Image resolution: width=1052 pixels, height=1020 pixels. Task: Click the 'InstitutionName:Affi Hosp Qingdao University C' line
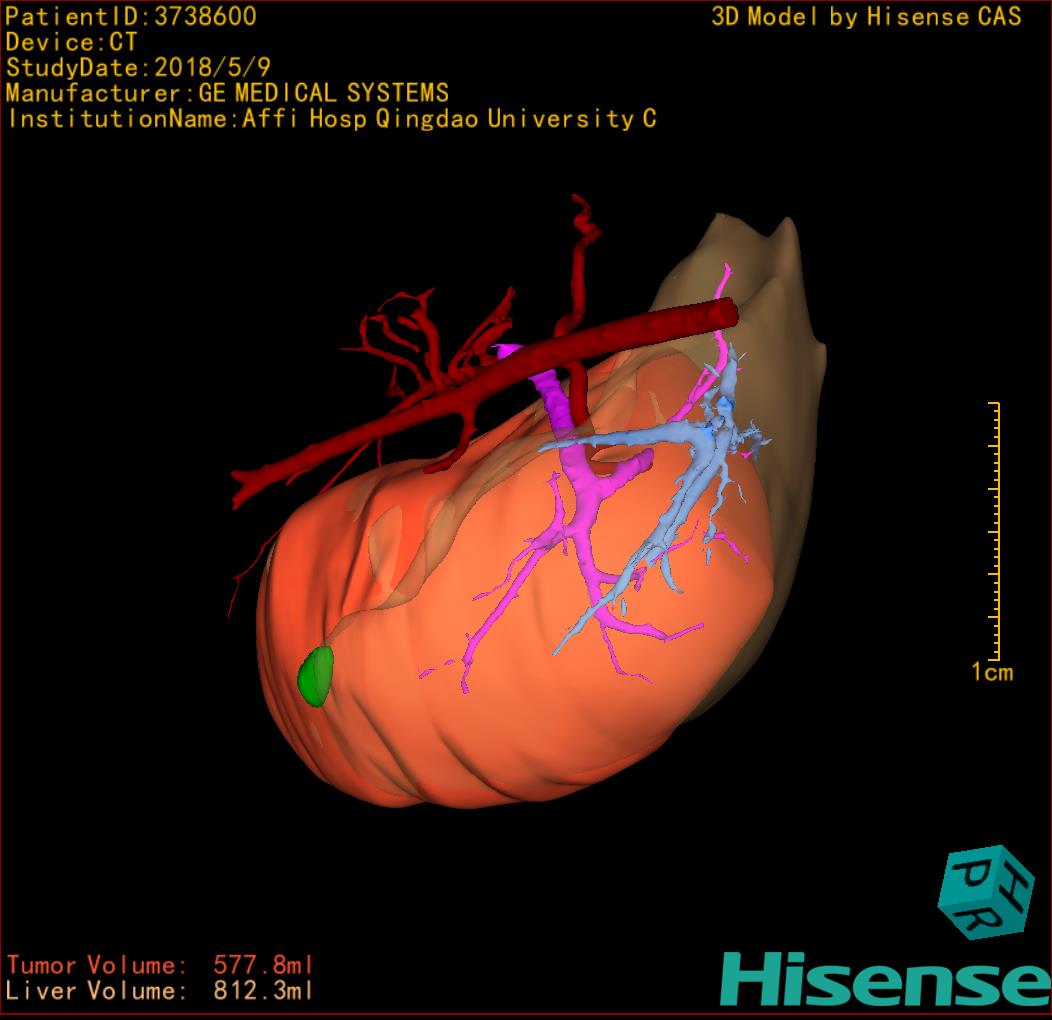(x=332, y=119)
